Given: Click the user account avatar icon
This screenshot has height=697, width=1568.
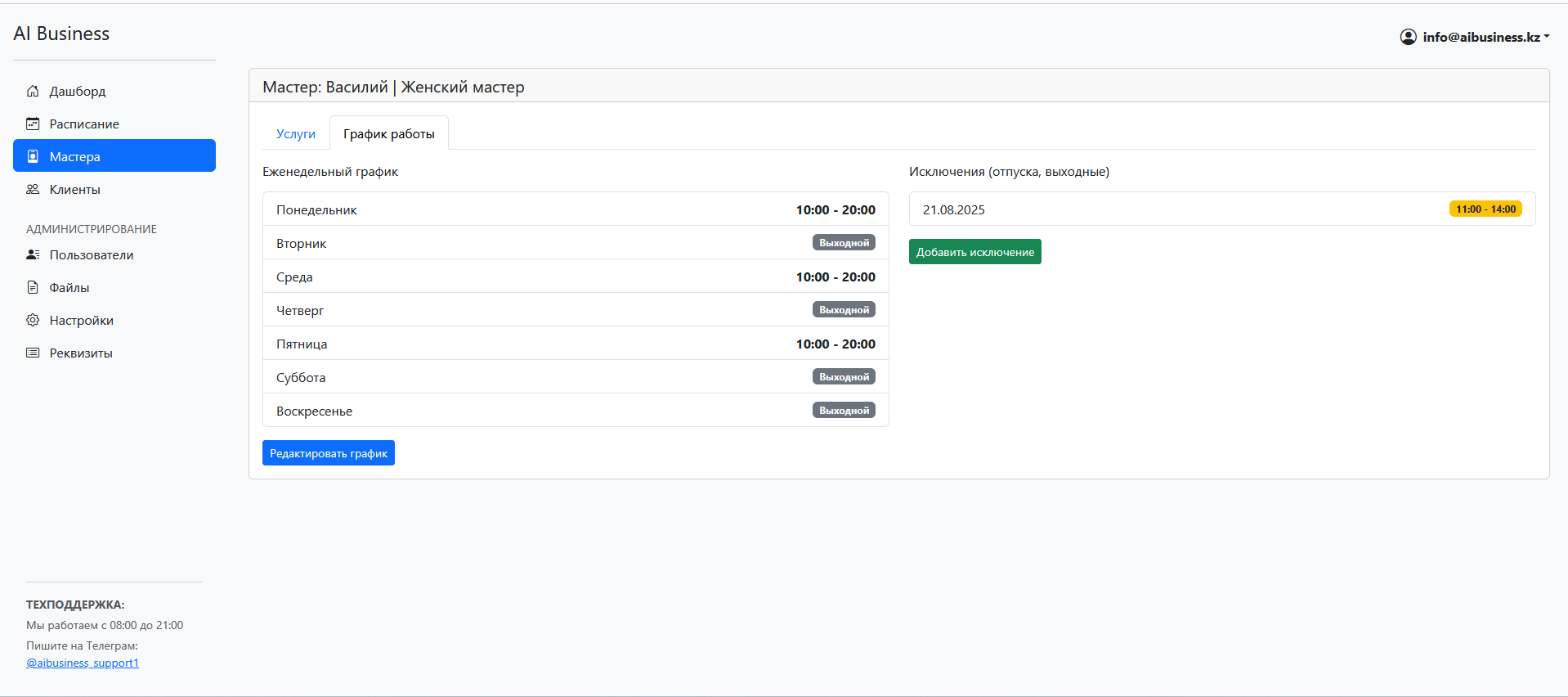Looking at the screenshot, I should 1408,37.
